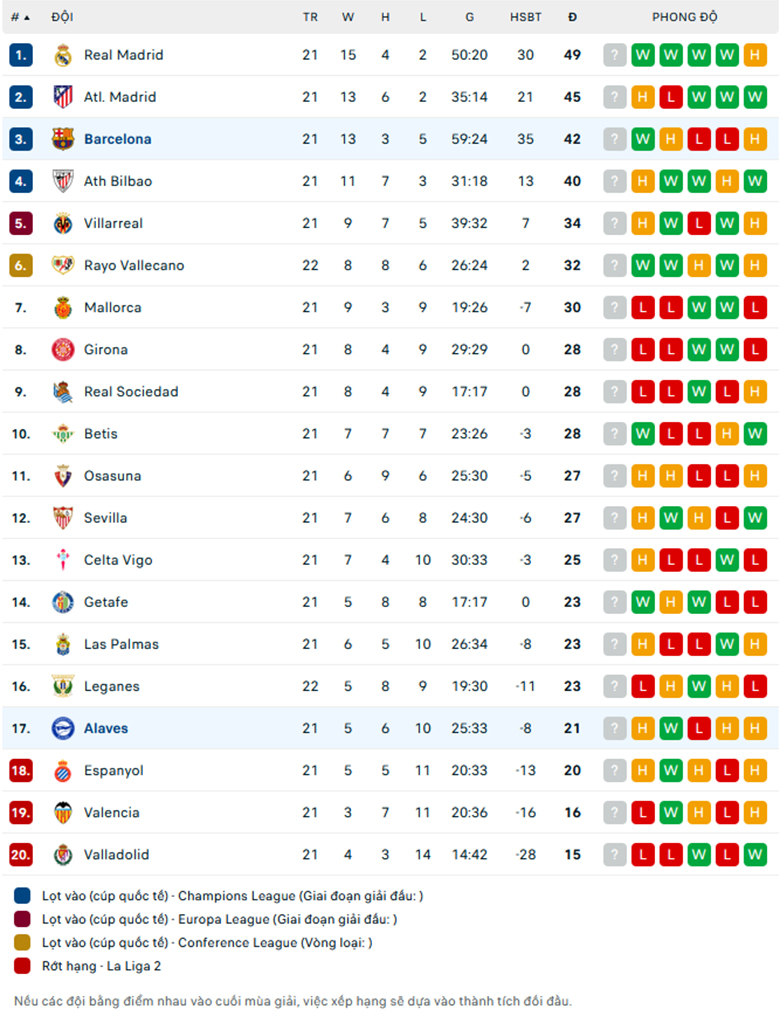Screen dimensions: 780x1016
Task: Open the Barcelona team link
Action: [x=117, y=139]
